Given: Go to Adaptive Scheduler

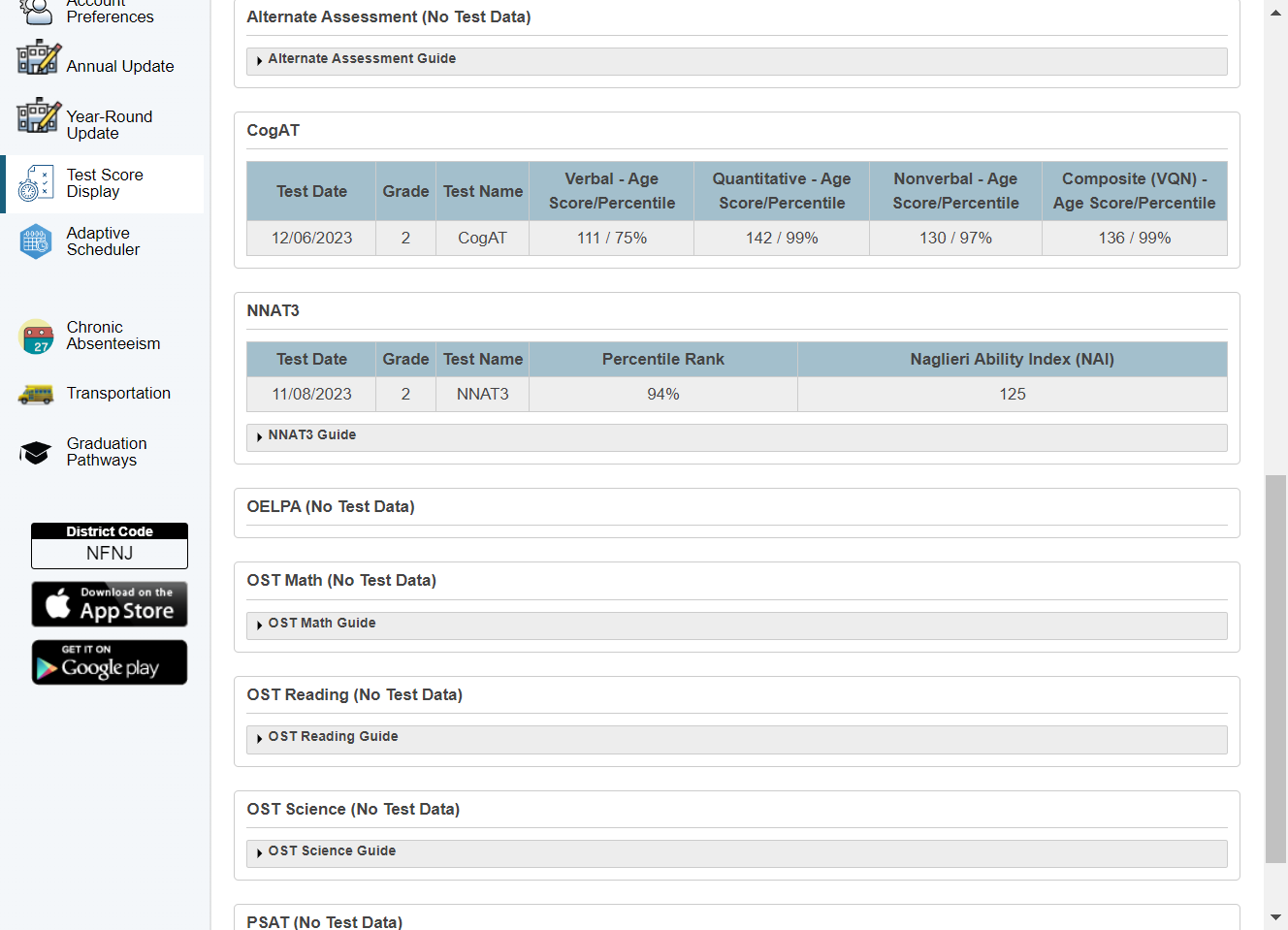Looking at the screenshot, I should tap(103, 241).
